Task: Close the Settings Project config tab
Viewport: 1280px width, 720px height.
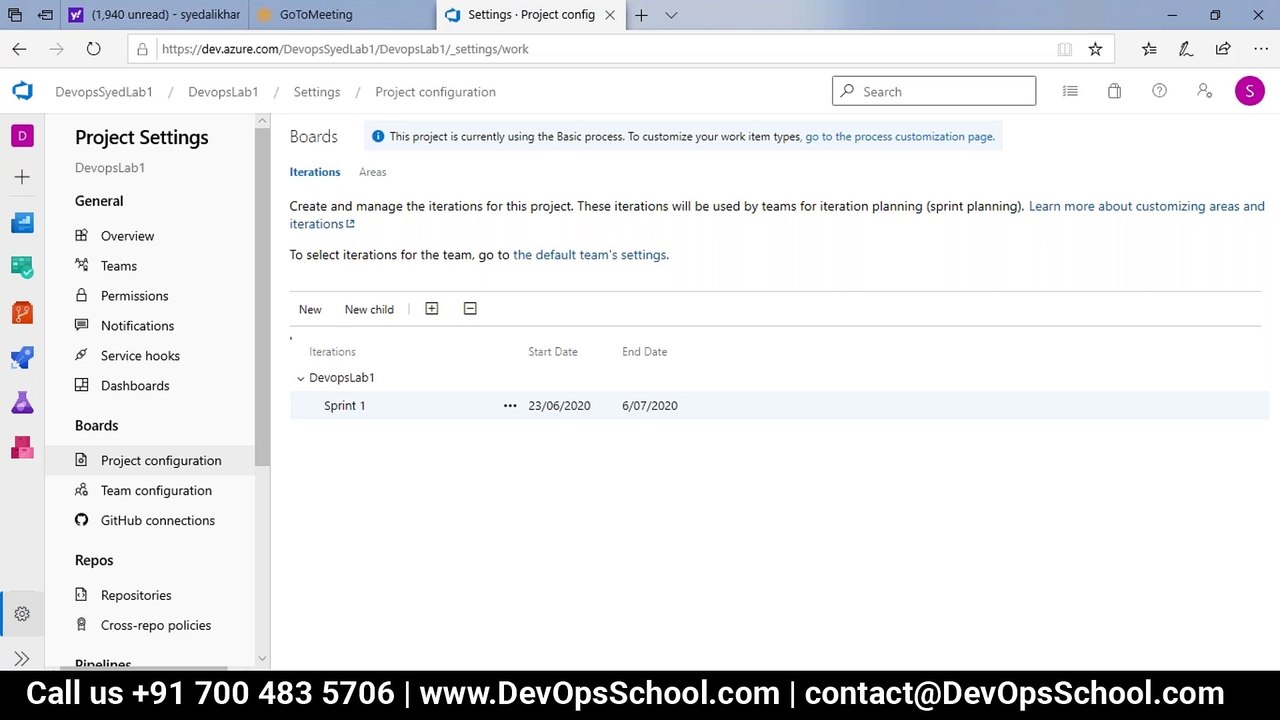Action: (609, 15)
